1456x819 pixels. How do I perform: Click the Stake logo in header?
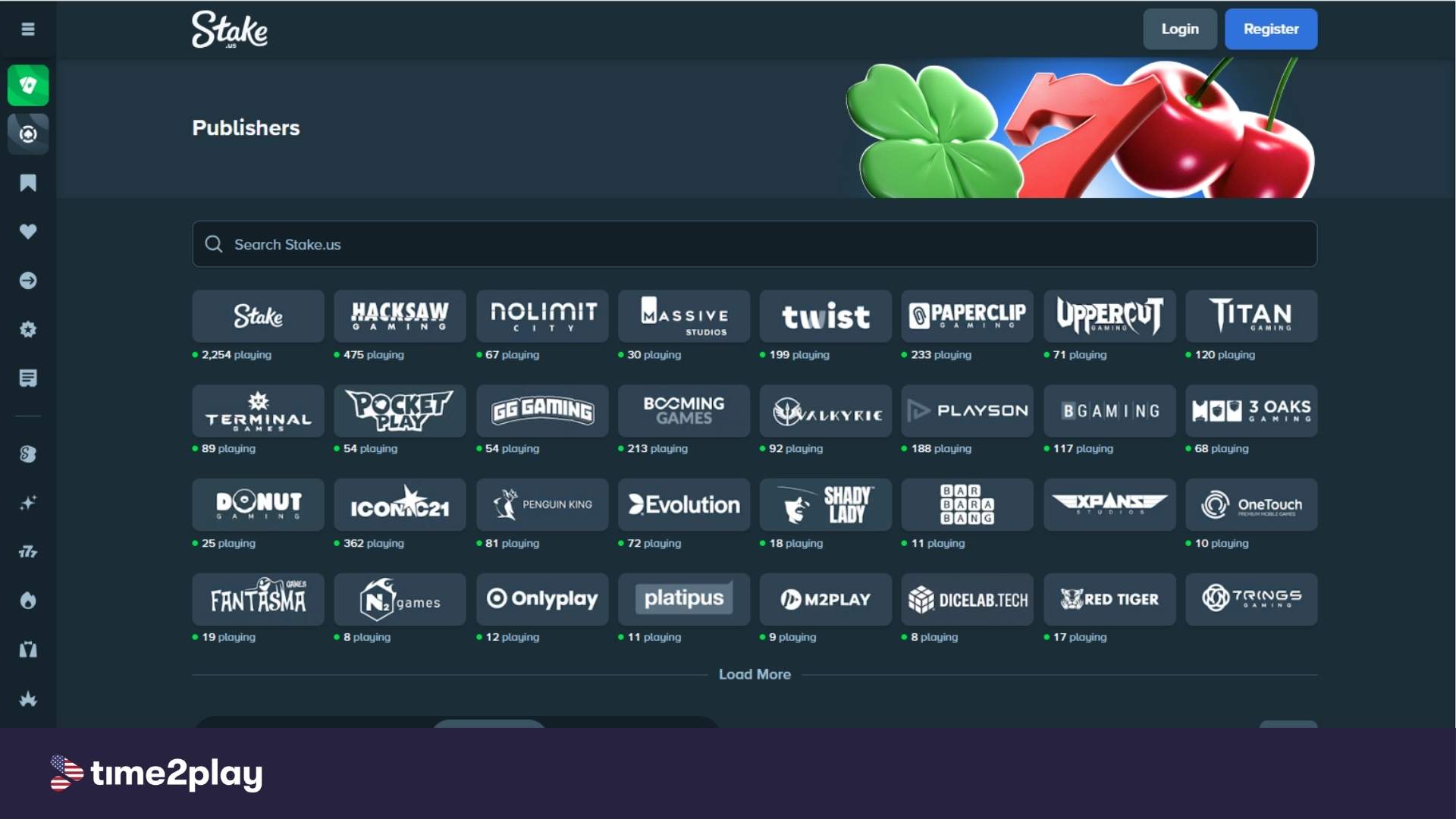(x=230, y=30)
